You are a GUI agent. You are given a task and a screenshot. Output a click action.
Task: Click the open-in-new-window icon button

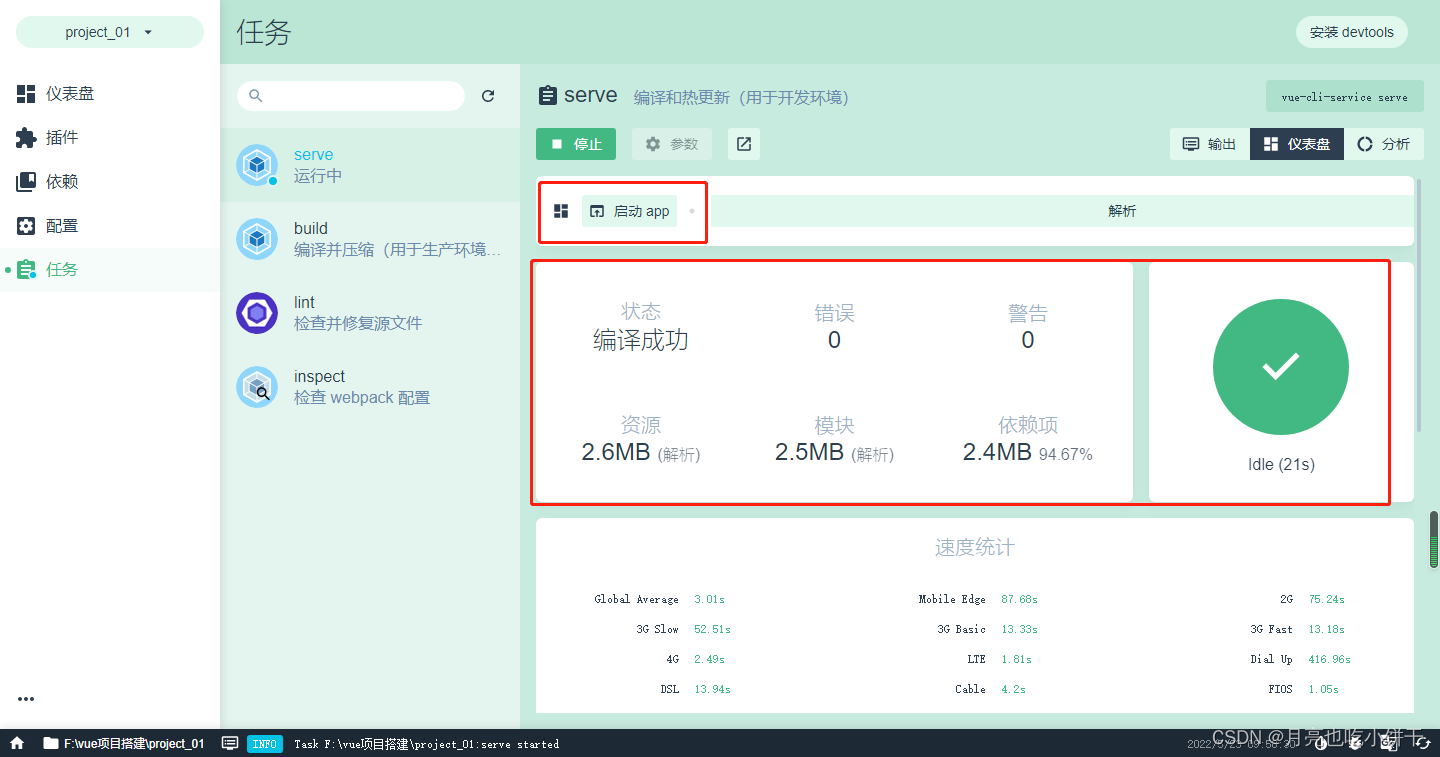pyautogui.click(x=744, y=144)
